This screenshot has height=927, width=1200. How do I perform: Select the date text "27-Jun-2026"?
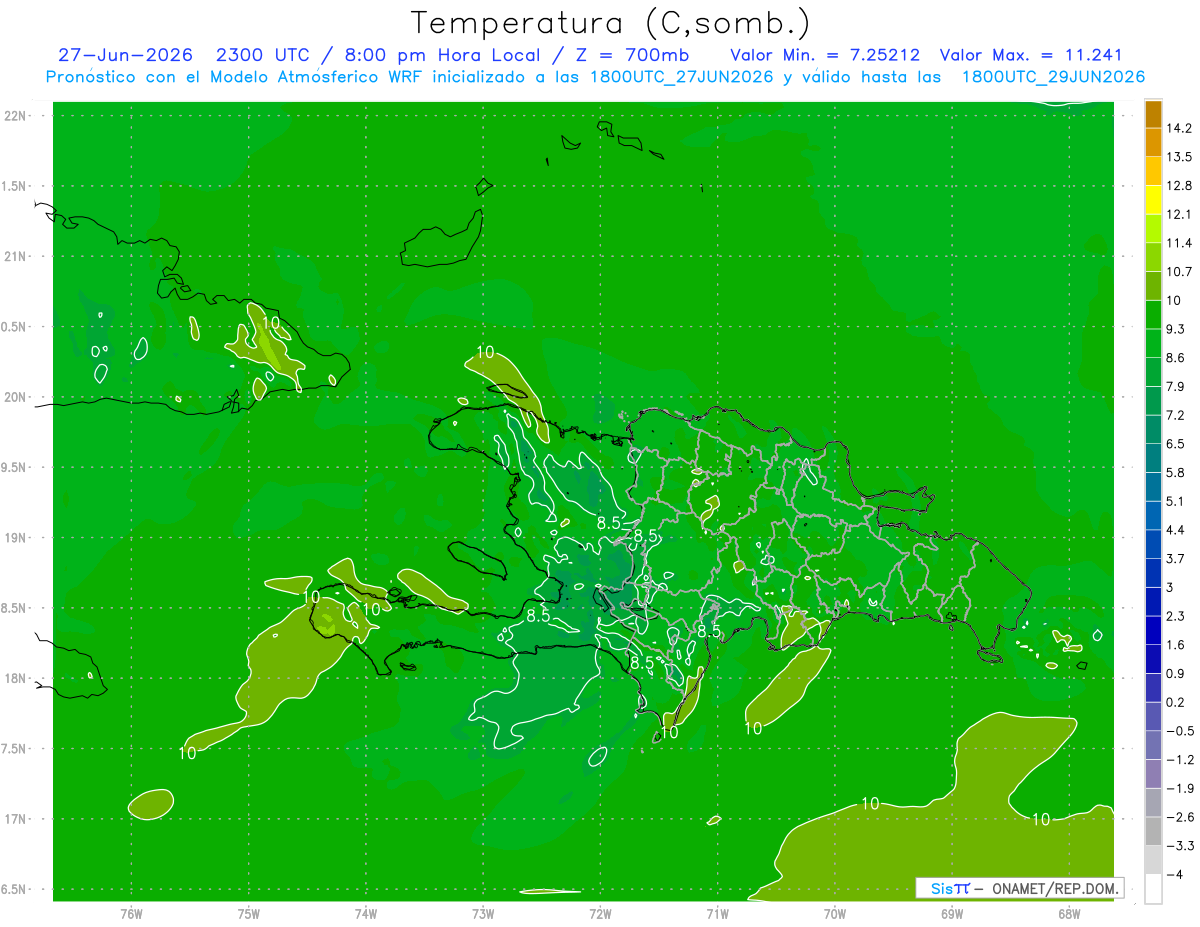point(125,55)
